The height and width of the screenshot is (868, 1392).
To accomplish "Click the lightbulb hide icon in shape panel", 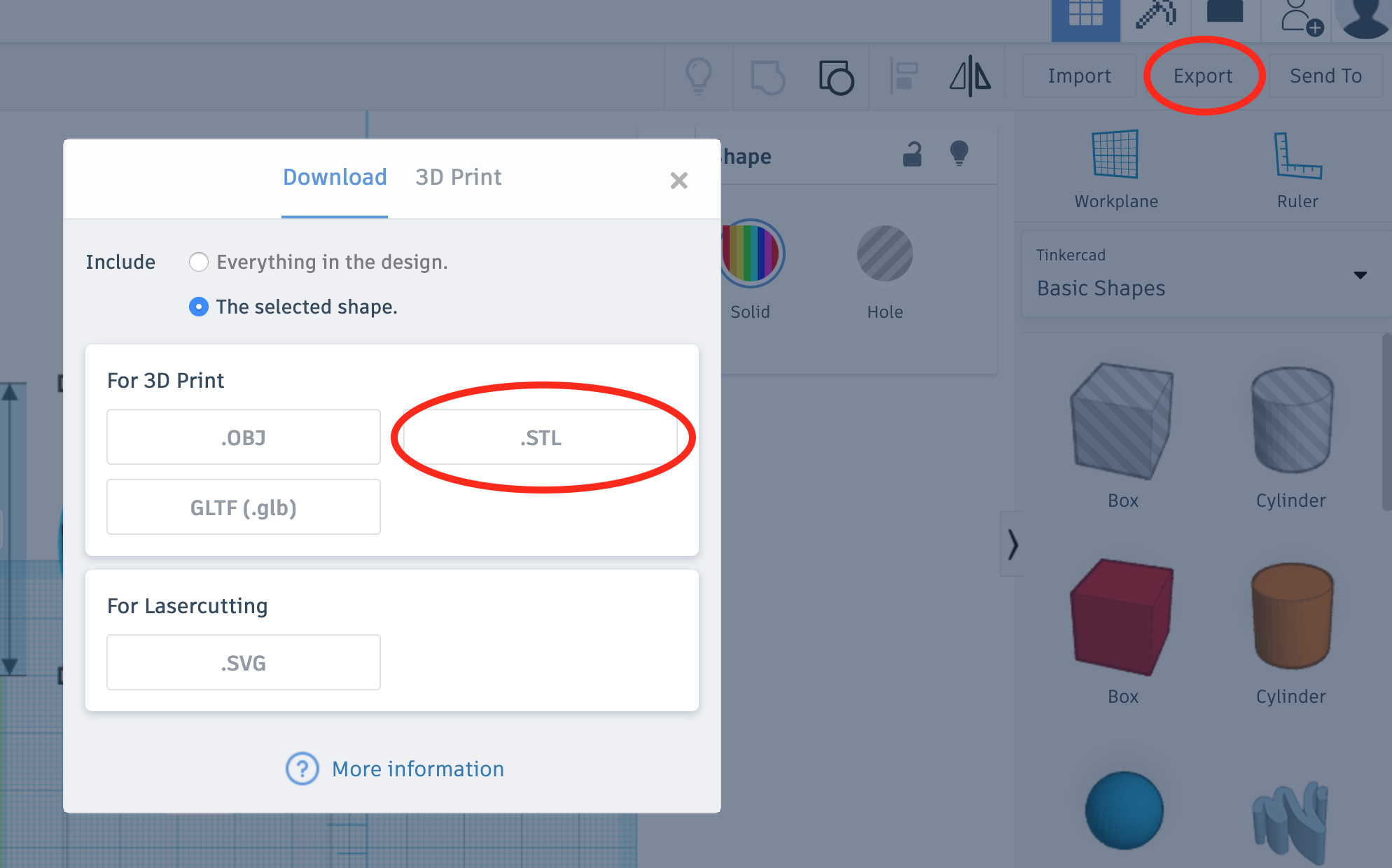I will (959, 153).
